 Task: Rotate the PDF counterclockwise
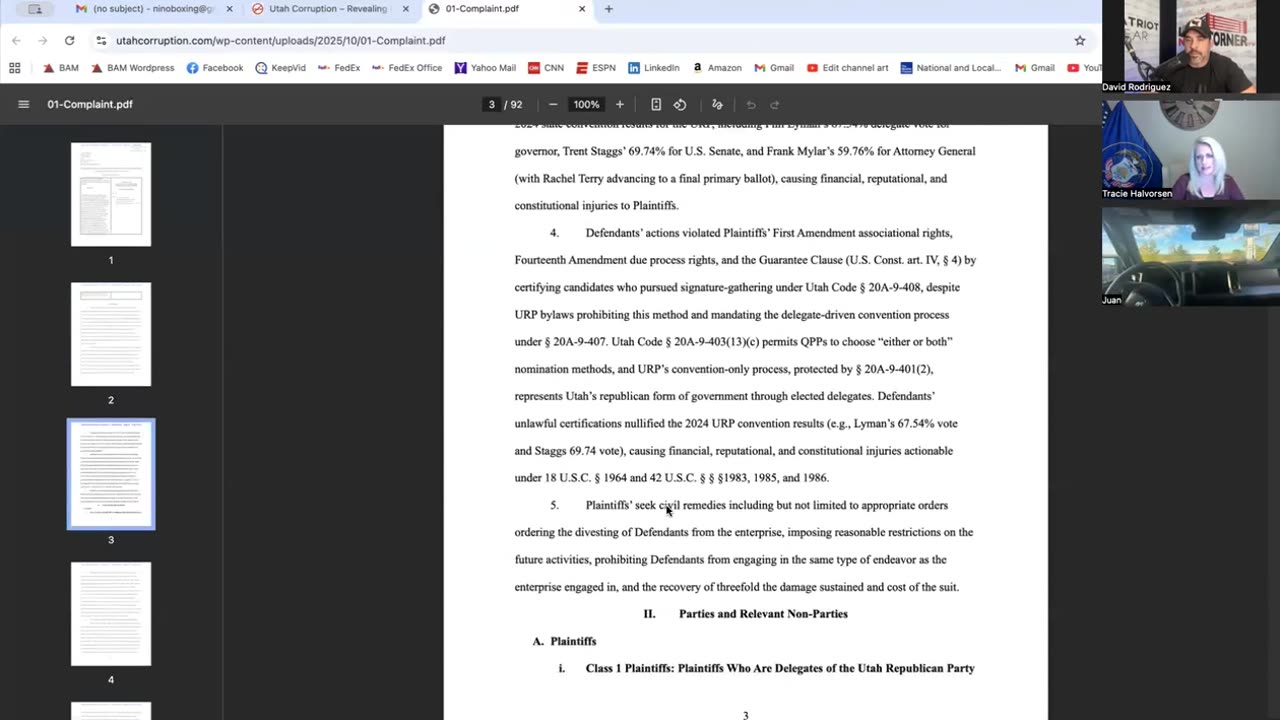[680, 104]
